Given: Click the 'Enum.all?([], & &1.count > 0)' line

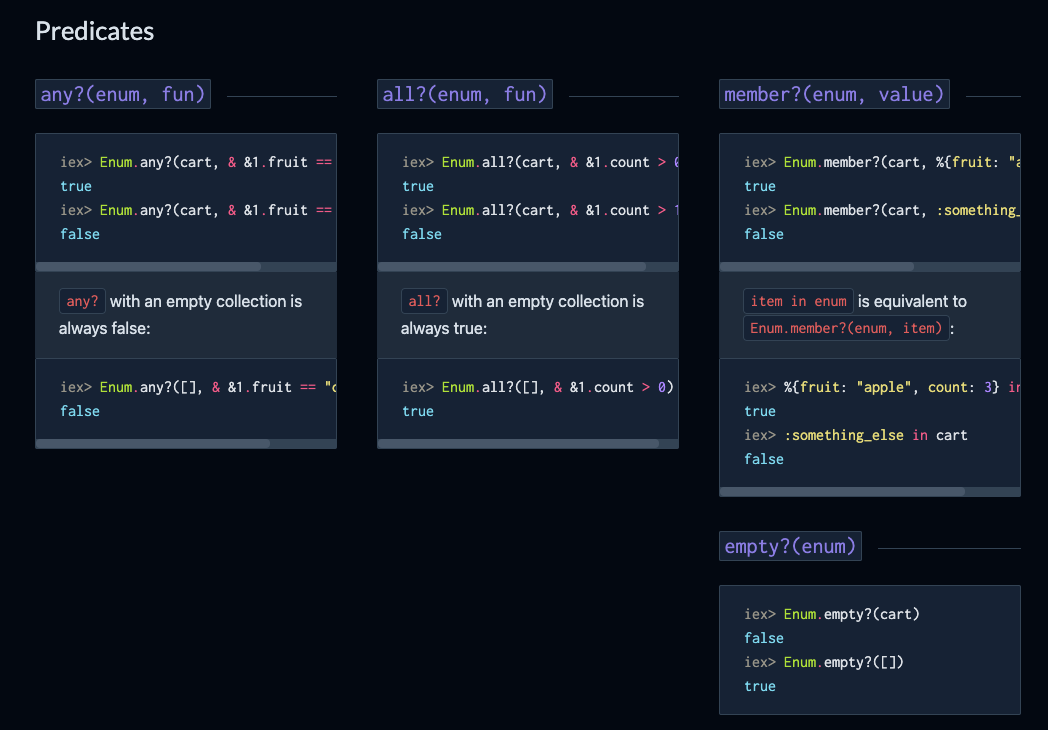Looking at the screenshot, I should point(538,387).
